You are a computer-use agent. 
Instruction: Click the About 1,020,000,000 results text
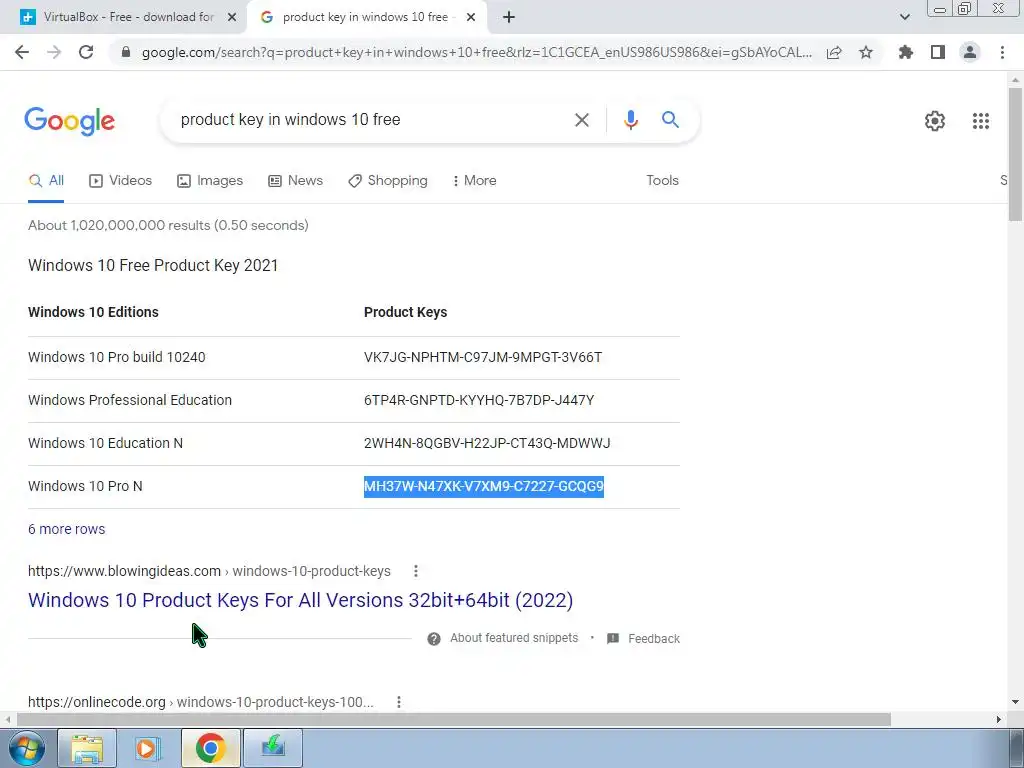(x=168, y=225)
